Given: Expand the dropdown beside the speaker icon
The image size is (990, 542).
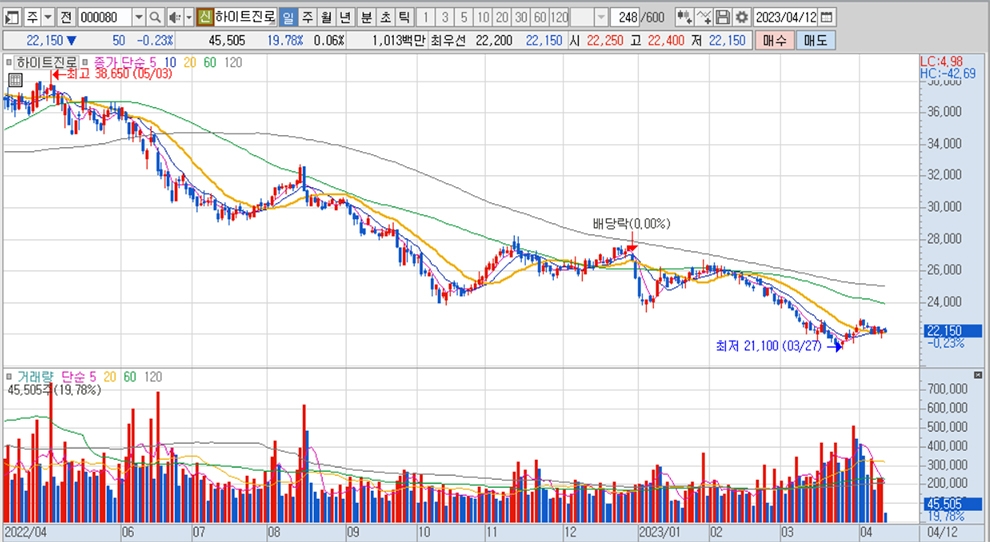Looking at the screenshot, I should (x=189, y=18).
